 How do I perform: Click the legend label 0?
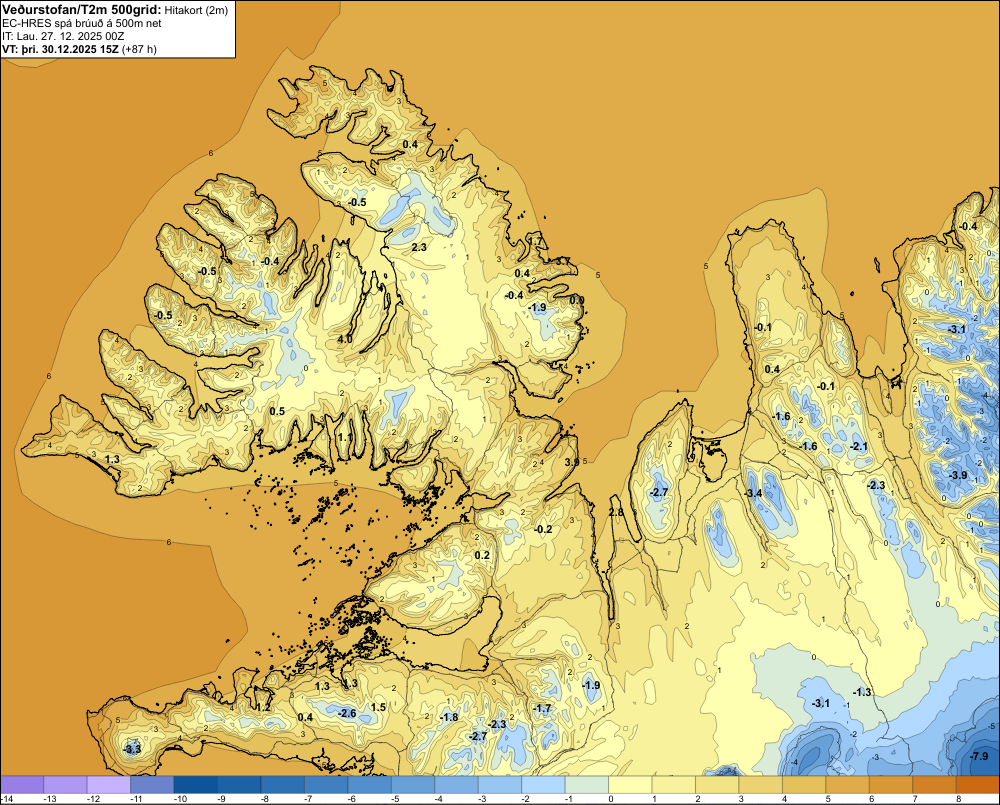click(x=611, y=799)
